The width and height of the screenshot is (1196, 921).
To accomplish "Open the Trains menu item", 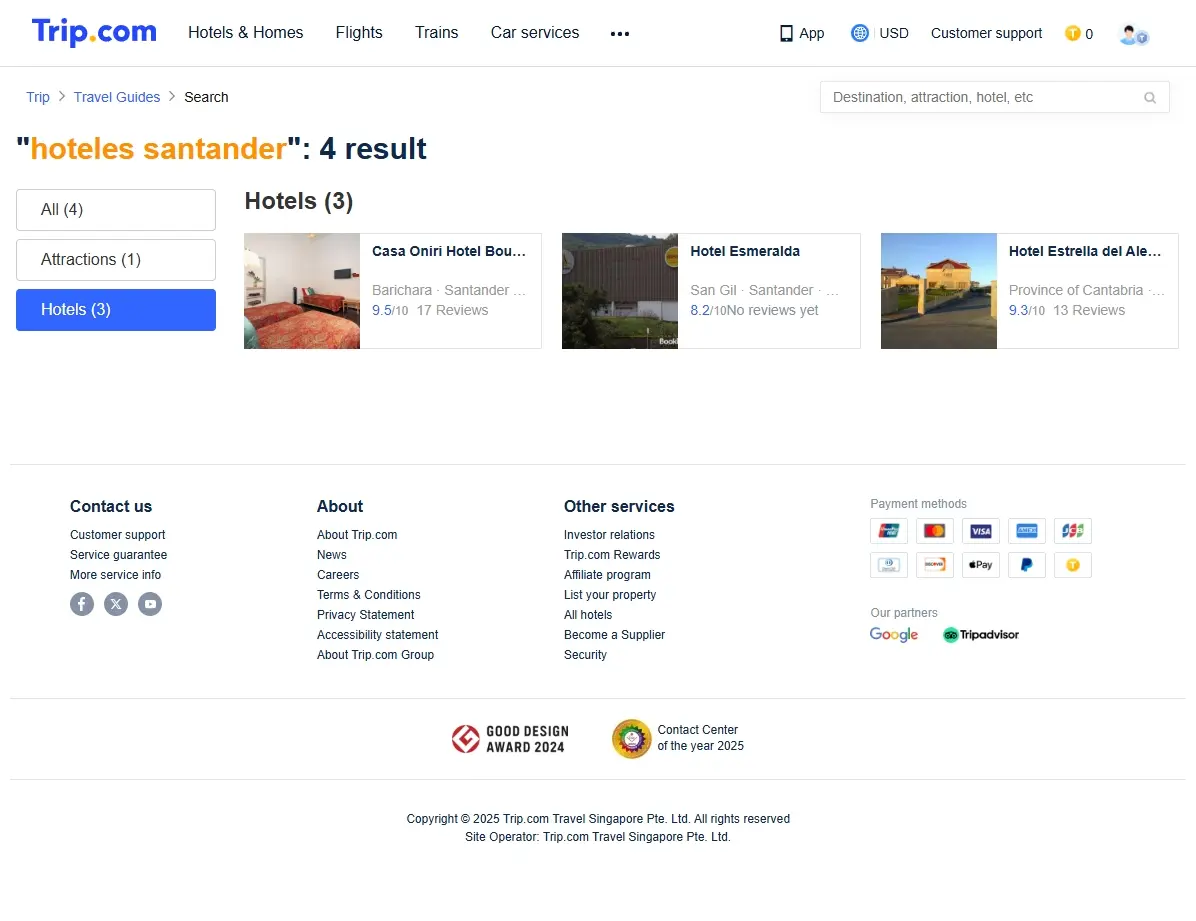I will coord(436,33).
